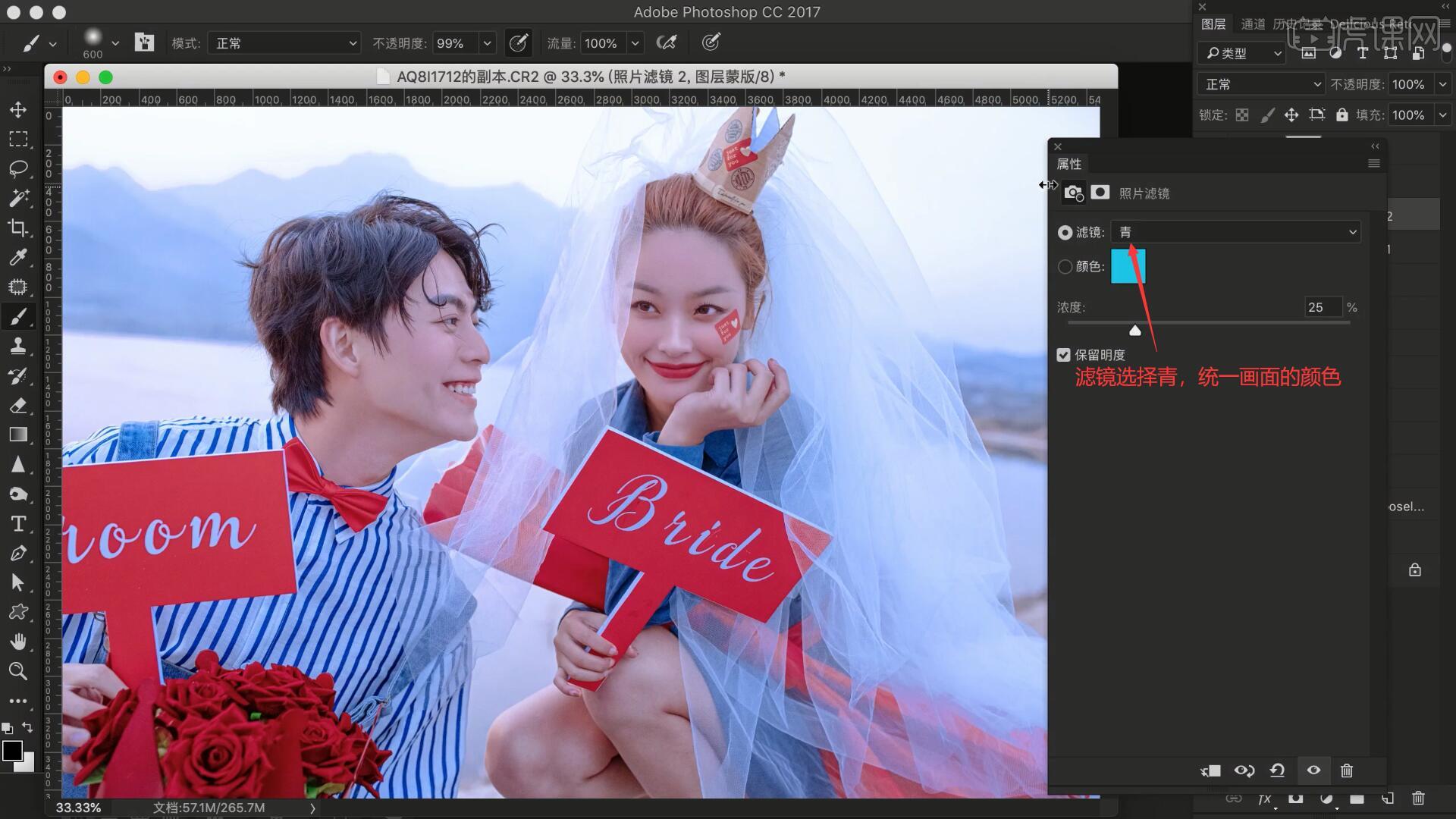Open the layer blend mode 正常 dropdown

[x=1262, y=84]
